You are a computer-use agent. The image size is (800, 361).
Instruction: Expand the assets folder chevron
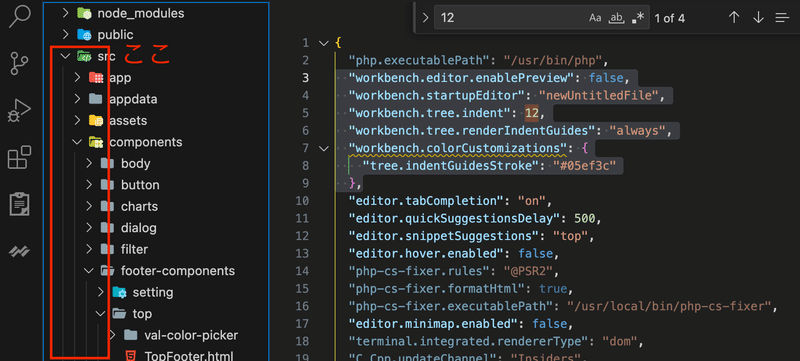(x=77, y=120)
